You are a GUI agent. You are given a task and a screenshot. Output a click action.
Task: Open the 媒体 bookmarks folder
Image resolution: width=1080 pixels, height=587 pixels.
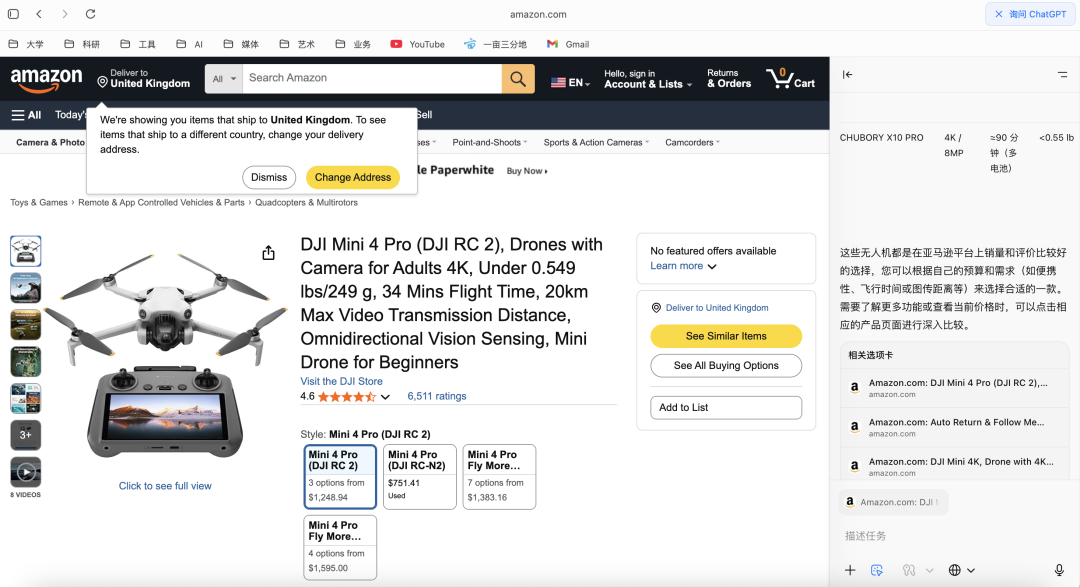click(241, 44)
